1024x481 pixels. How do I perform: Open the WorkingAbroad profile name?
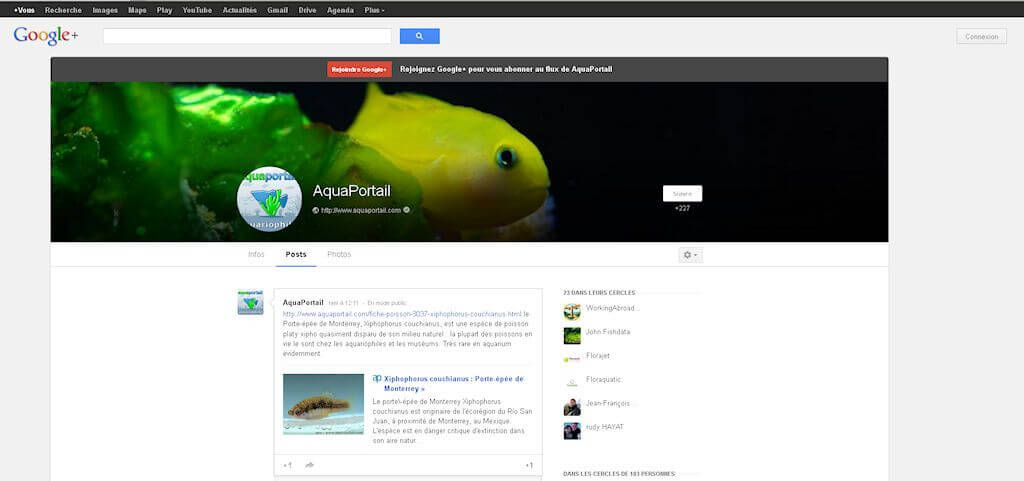click(613, 308)
